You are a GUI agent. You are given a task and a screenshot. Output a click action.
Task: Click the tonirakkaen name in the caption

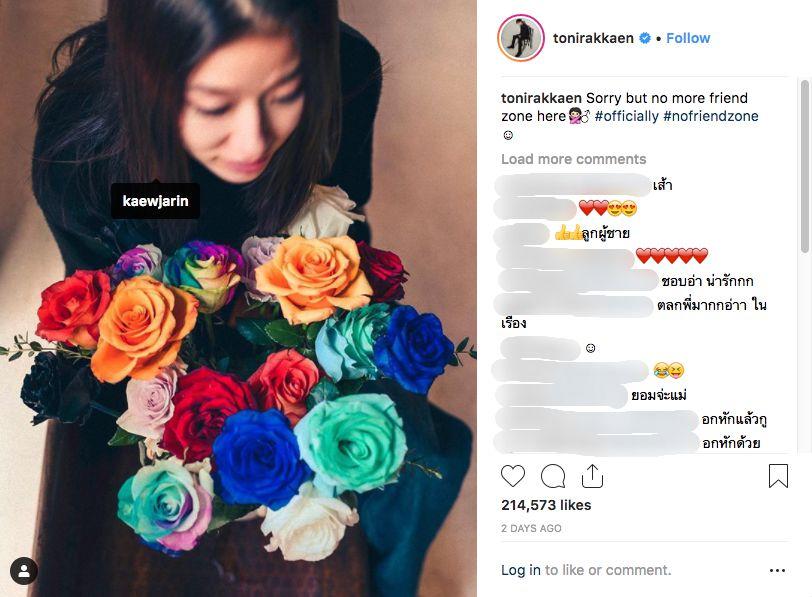click(541, 98)
